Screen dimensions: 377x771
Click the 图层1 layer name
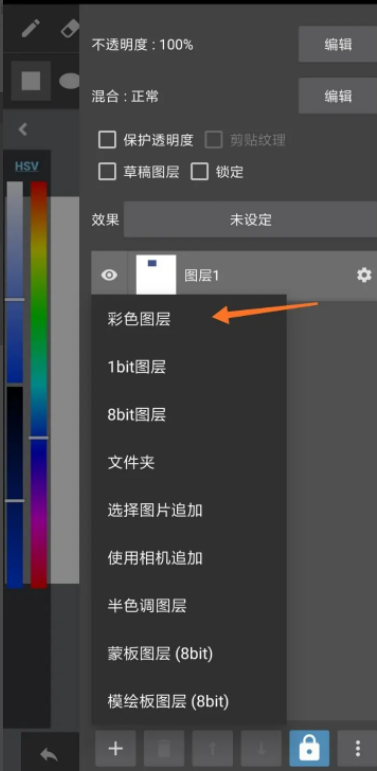coord(202,275)
